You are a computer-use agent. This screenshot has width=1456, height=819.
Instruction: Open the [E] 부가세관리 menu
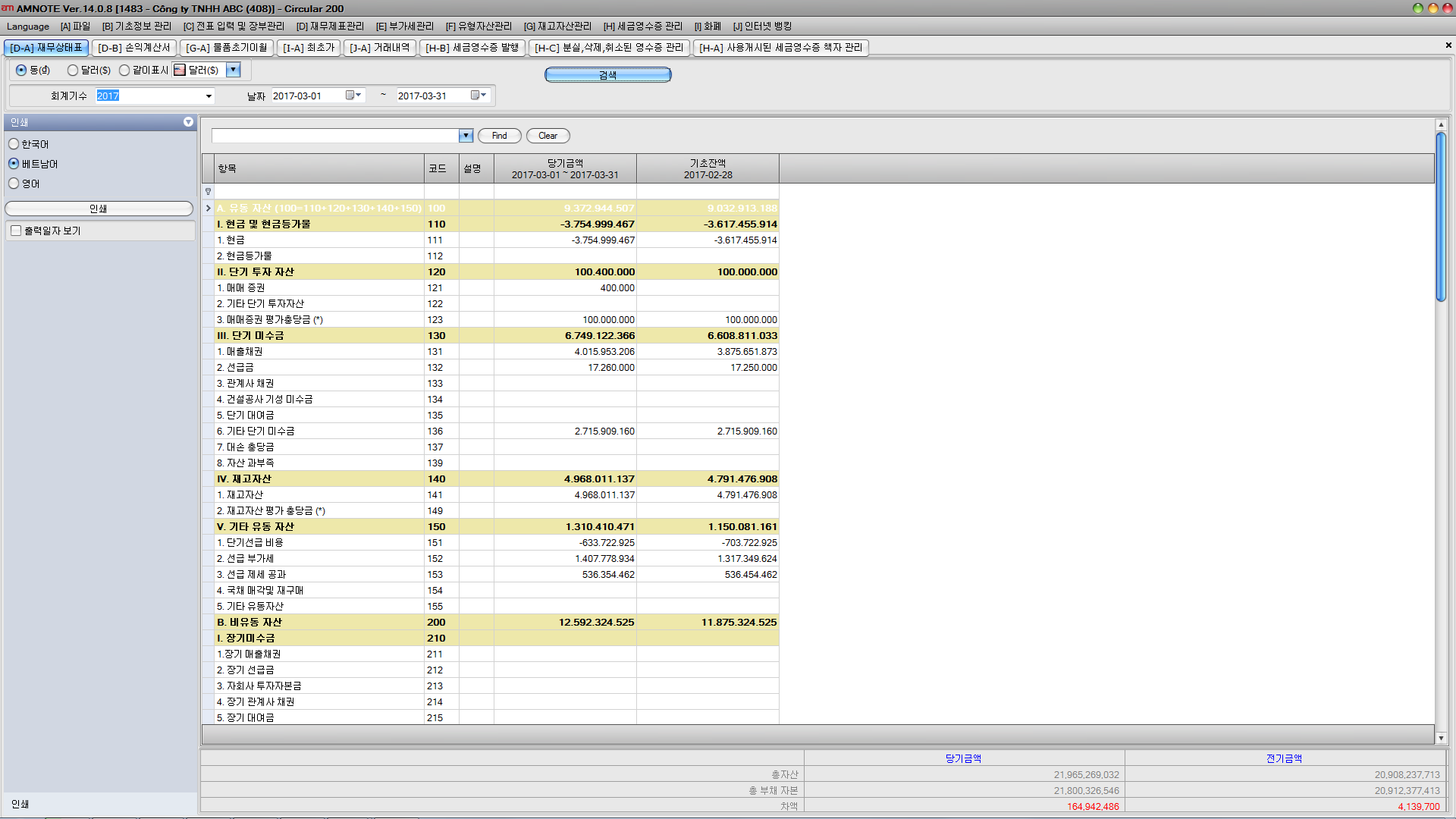405,27
